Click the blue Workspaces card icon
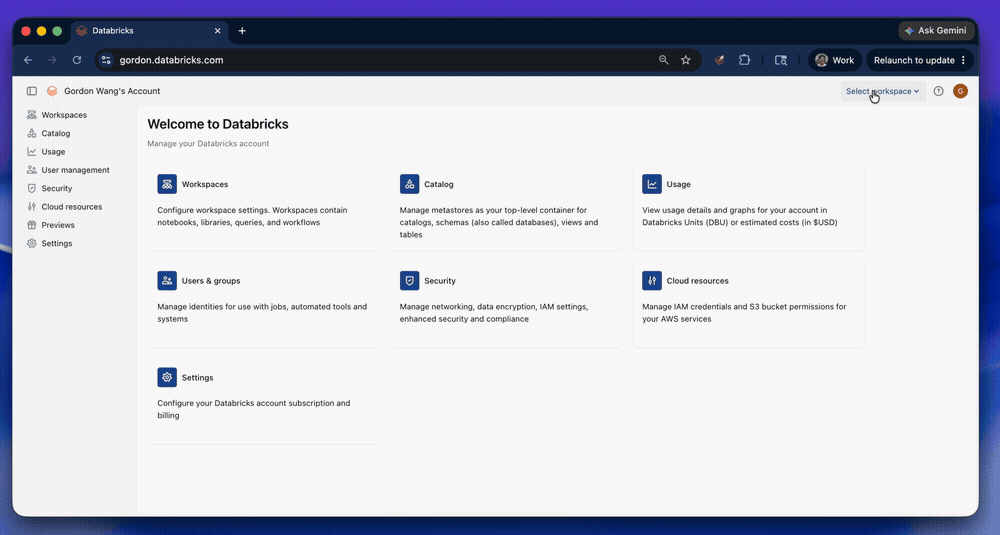The width and height of the screenshot is (1000, 535). [167, 184]
